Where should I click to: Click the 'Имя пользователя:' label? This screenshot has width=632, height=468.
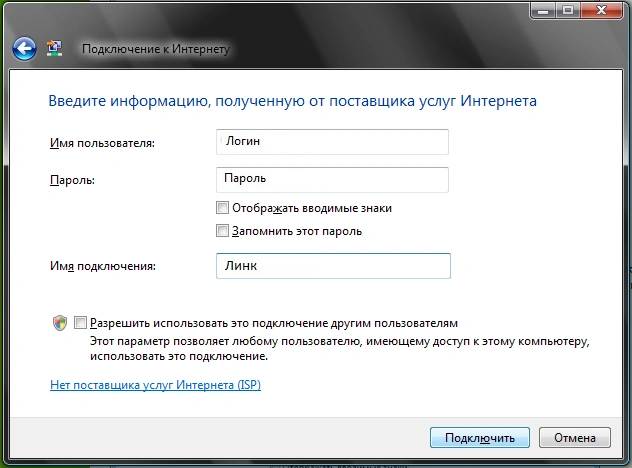click(x=102, y=144)
